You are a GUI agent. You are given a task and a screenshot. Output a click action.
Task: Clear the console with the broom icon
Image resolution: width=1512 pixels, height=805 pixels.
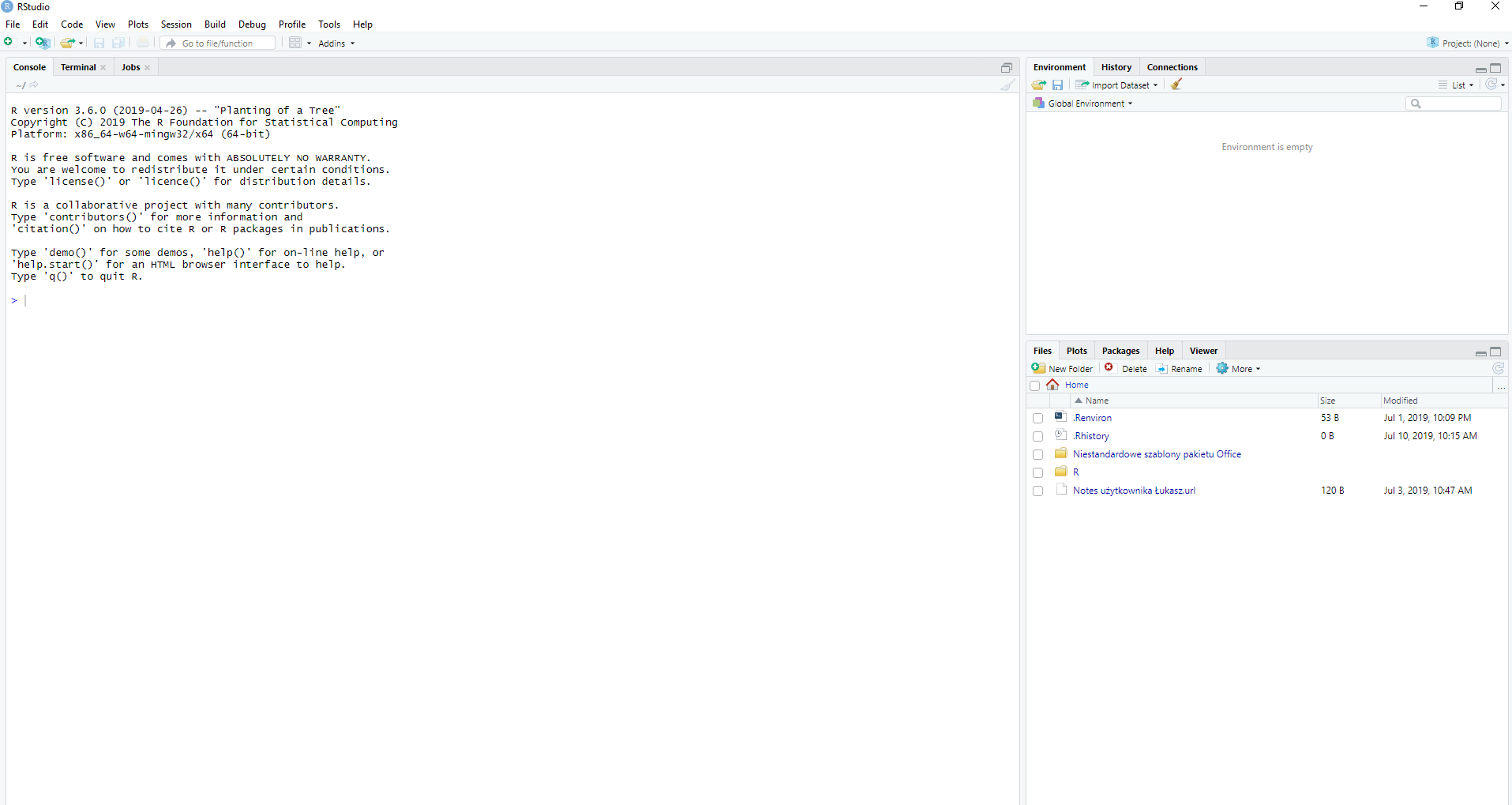click(1007, 85)
